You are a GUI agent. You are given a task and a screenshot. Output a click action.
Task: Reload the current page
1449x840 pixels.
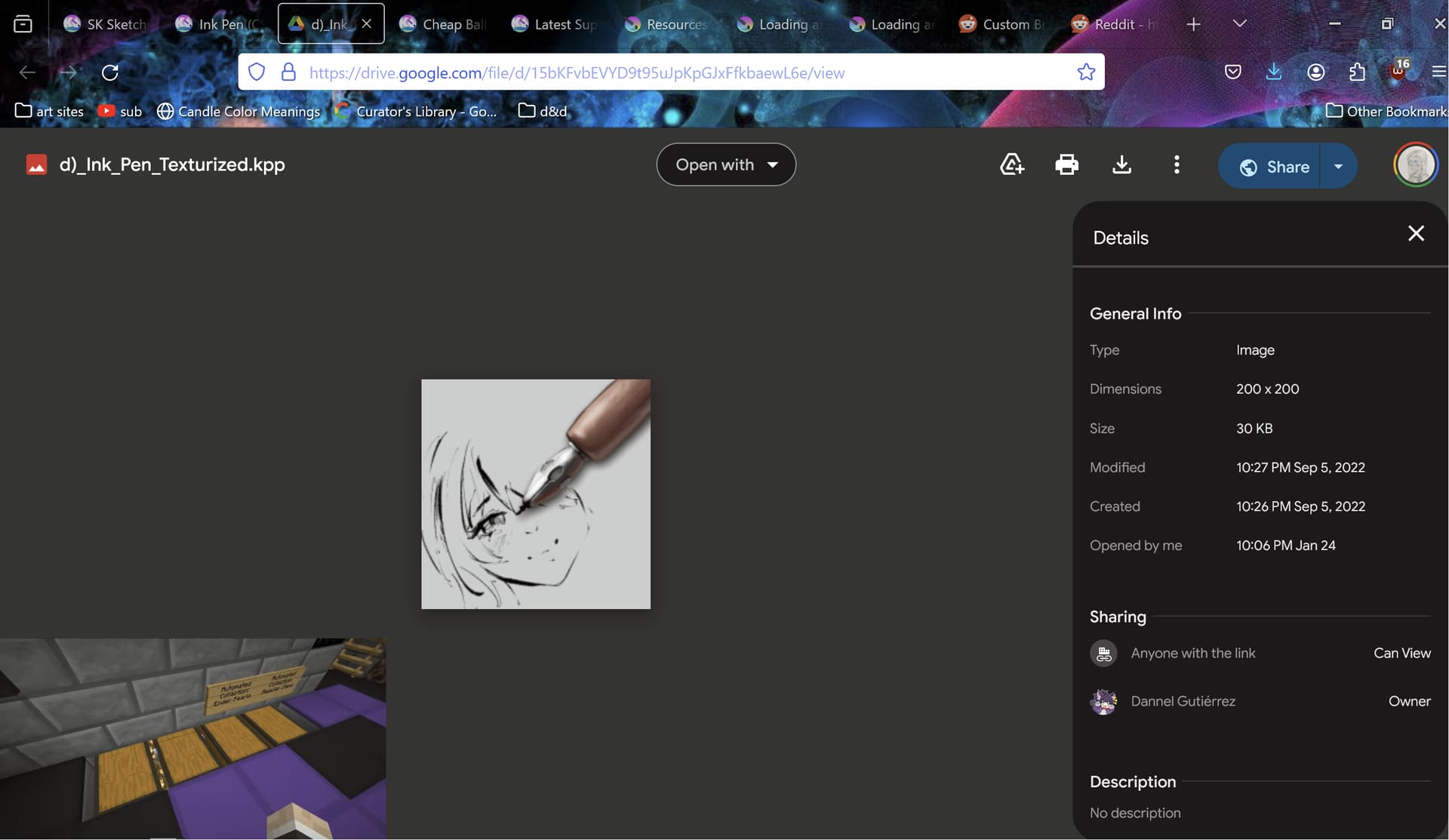click(110, 72)
